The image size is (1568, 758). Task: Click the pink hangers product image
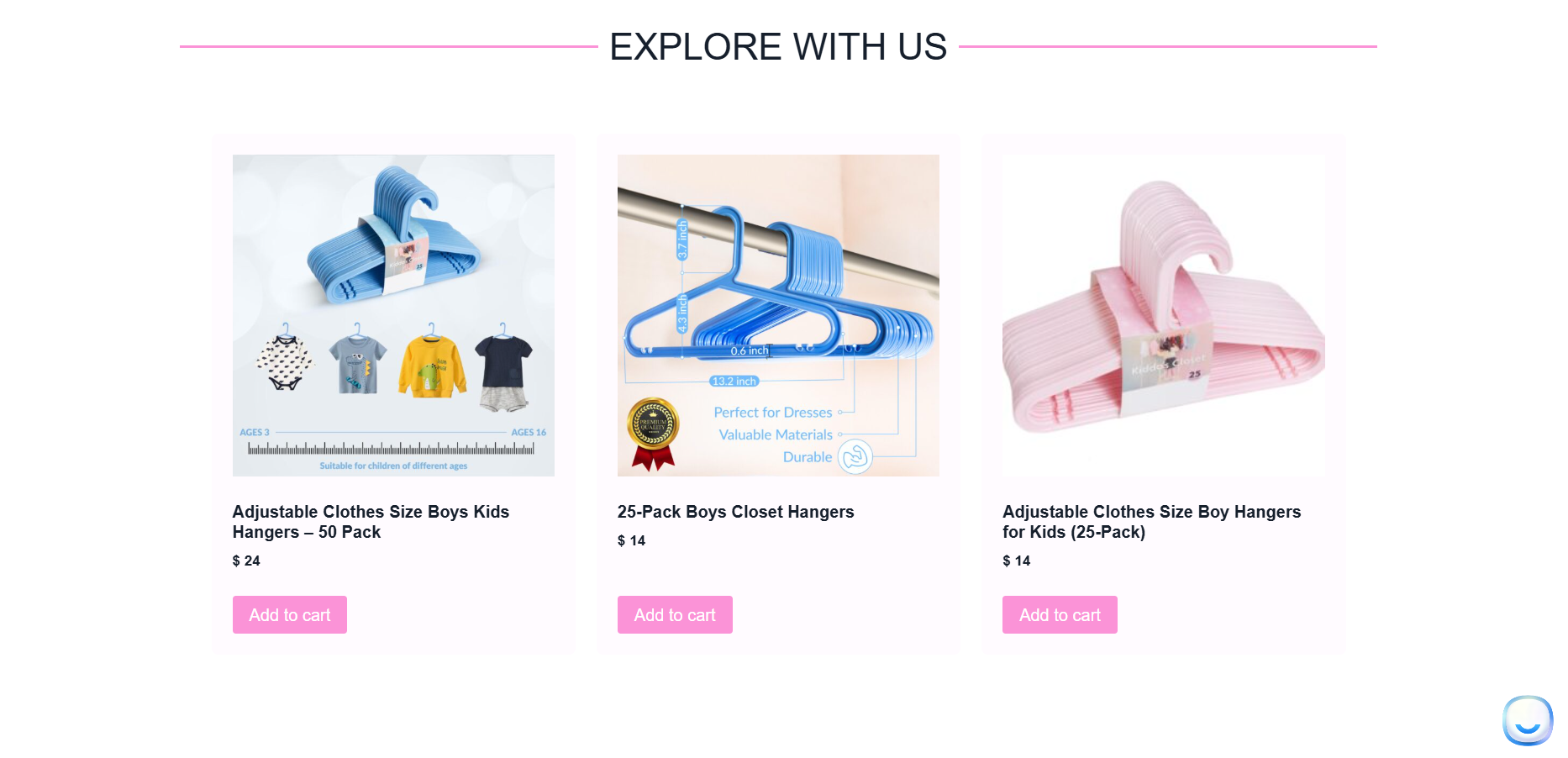tap(1164, 315)
